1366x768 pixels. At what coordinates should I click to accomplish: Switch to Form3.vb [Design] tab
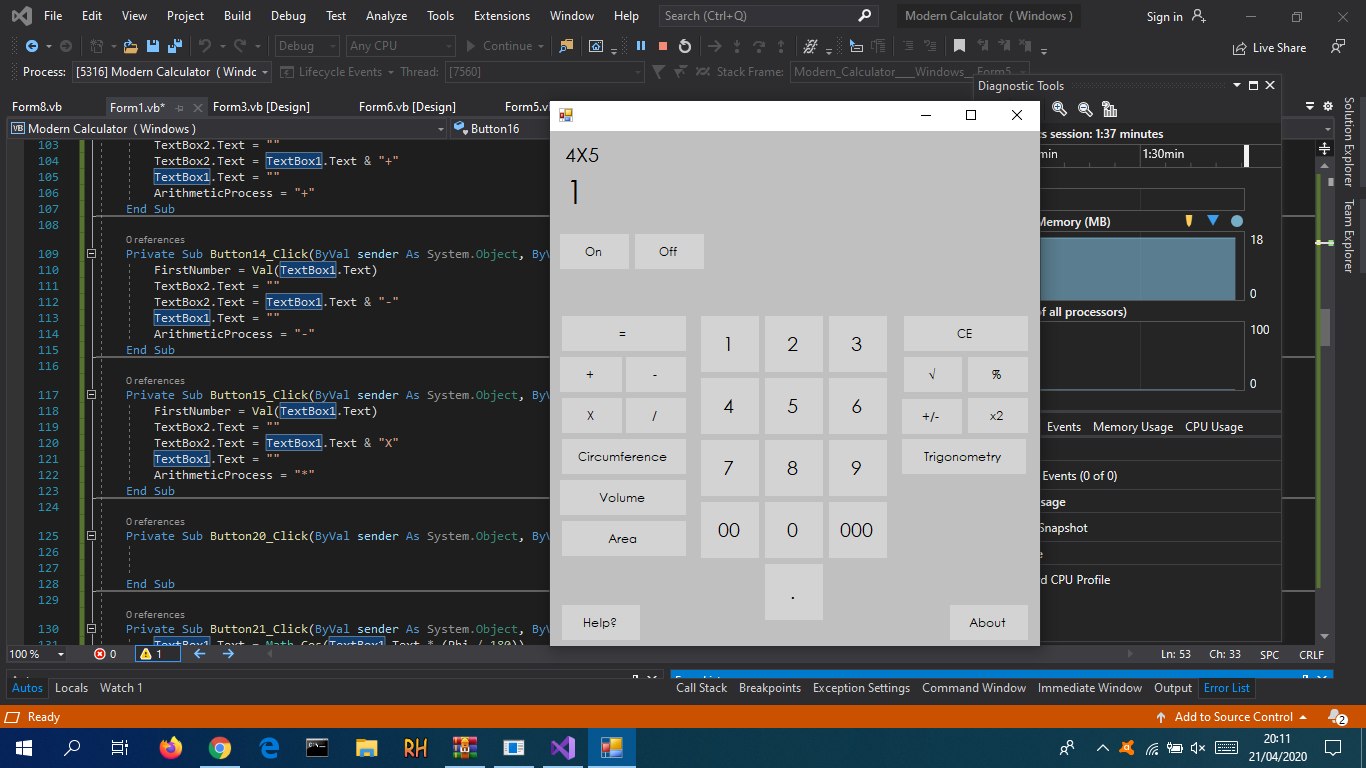[x=262, y=107]
